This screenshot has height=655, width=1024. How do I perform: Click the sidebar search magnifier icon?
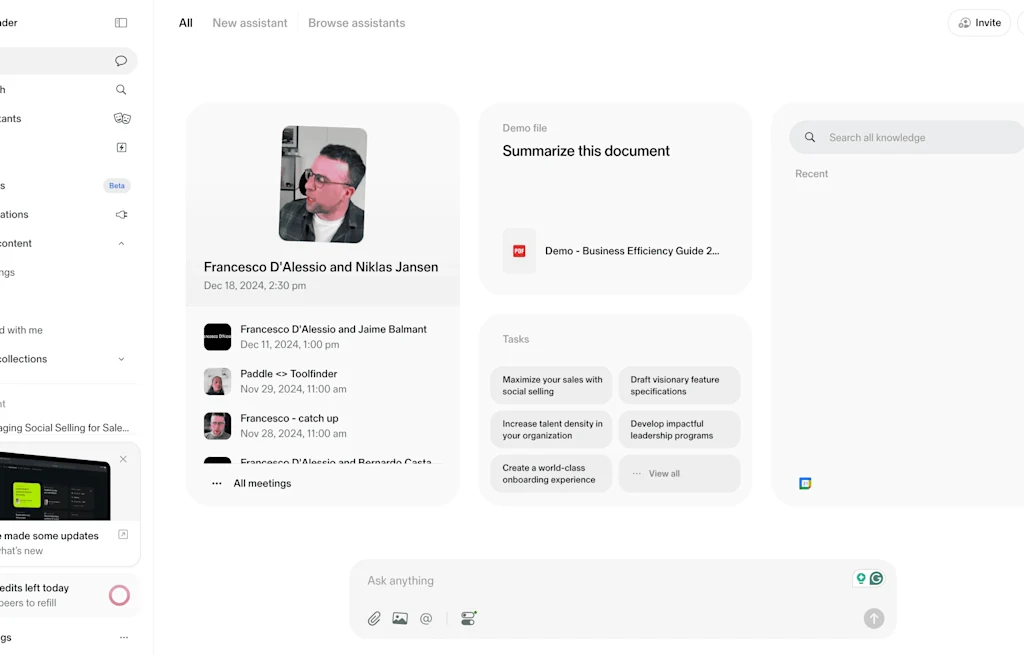121,89
